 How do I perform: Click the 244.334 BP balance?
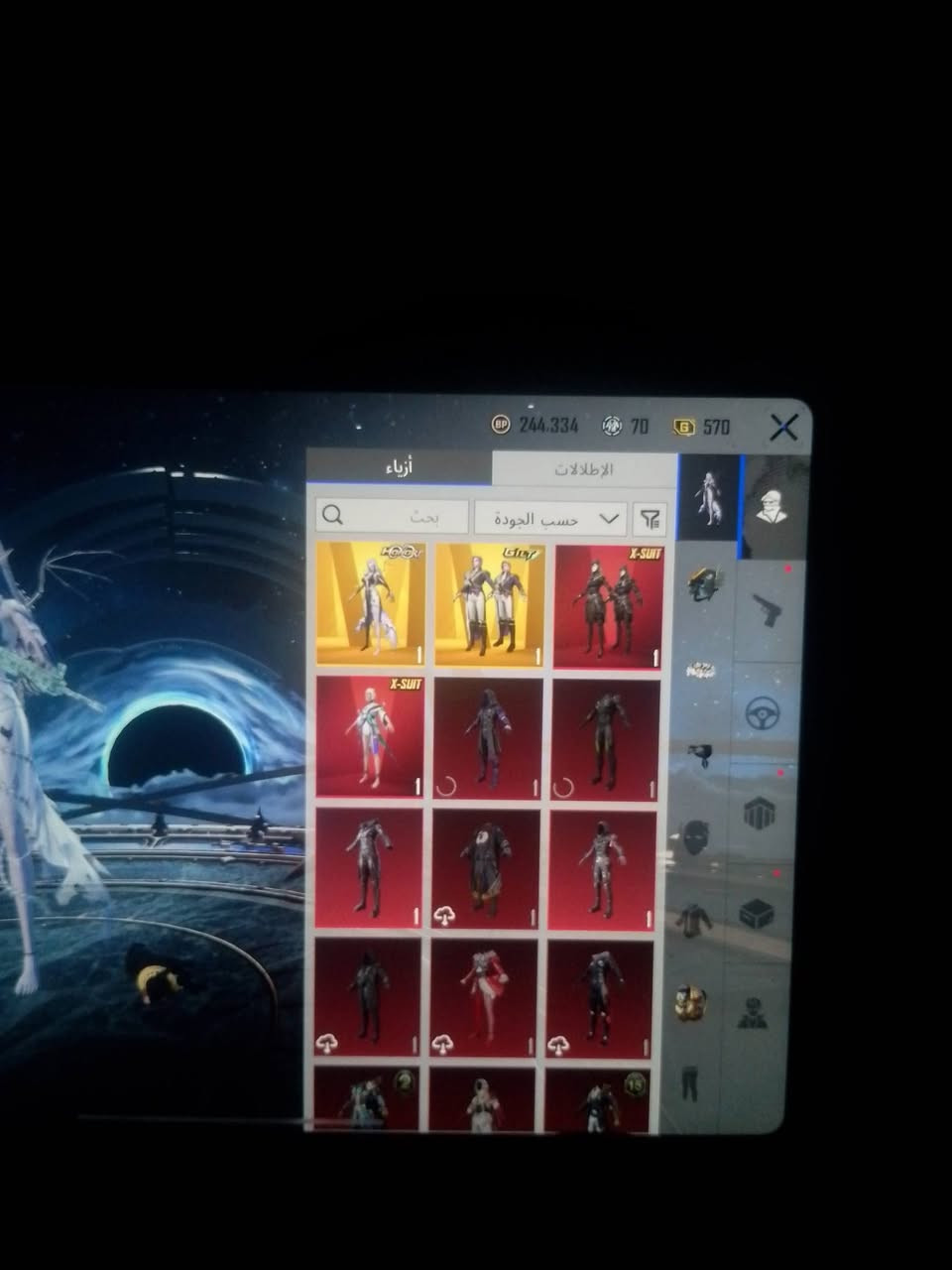[x=548, y=425]
